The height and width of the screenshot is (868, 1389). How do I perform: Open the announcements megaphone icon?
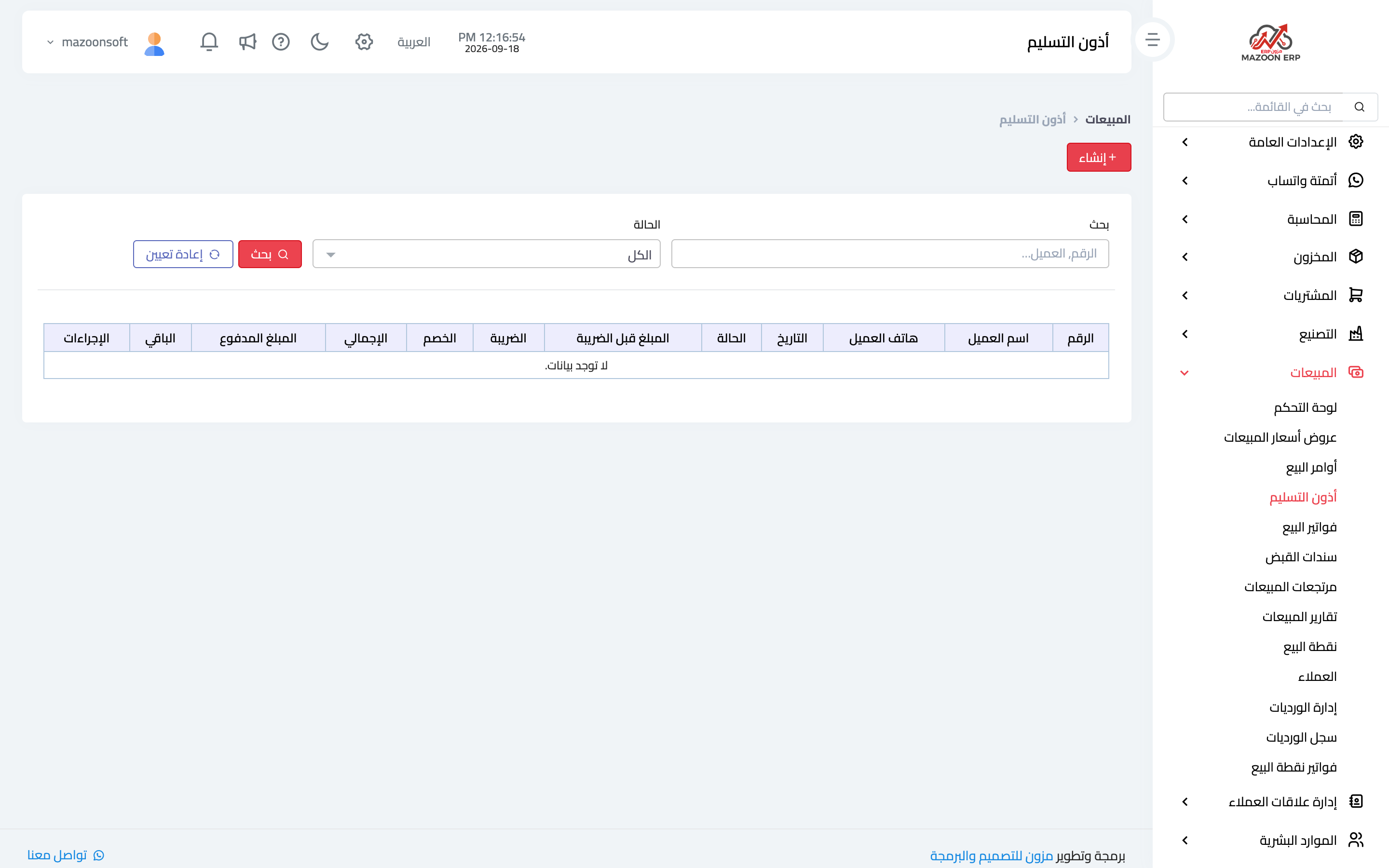pos(247,42)
